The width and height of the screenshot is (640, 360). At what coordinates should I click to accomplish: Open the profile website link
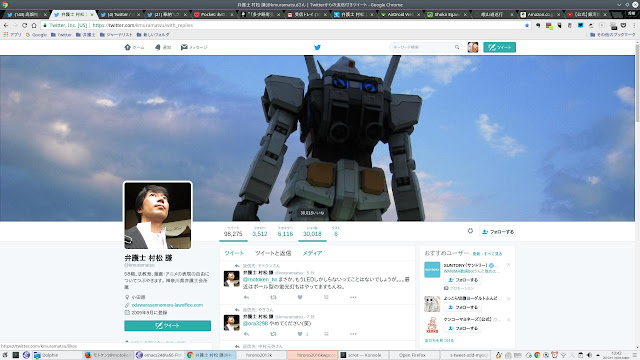point(167,305)
